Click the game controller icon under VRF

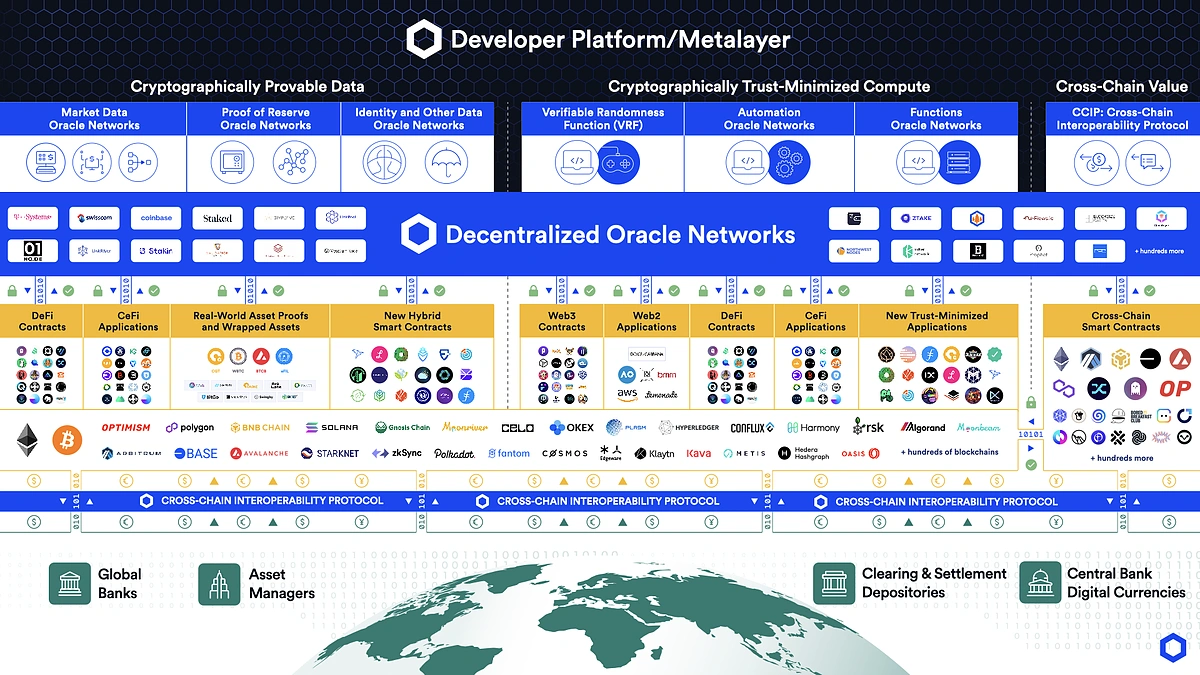click(x=619, y=161)
